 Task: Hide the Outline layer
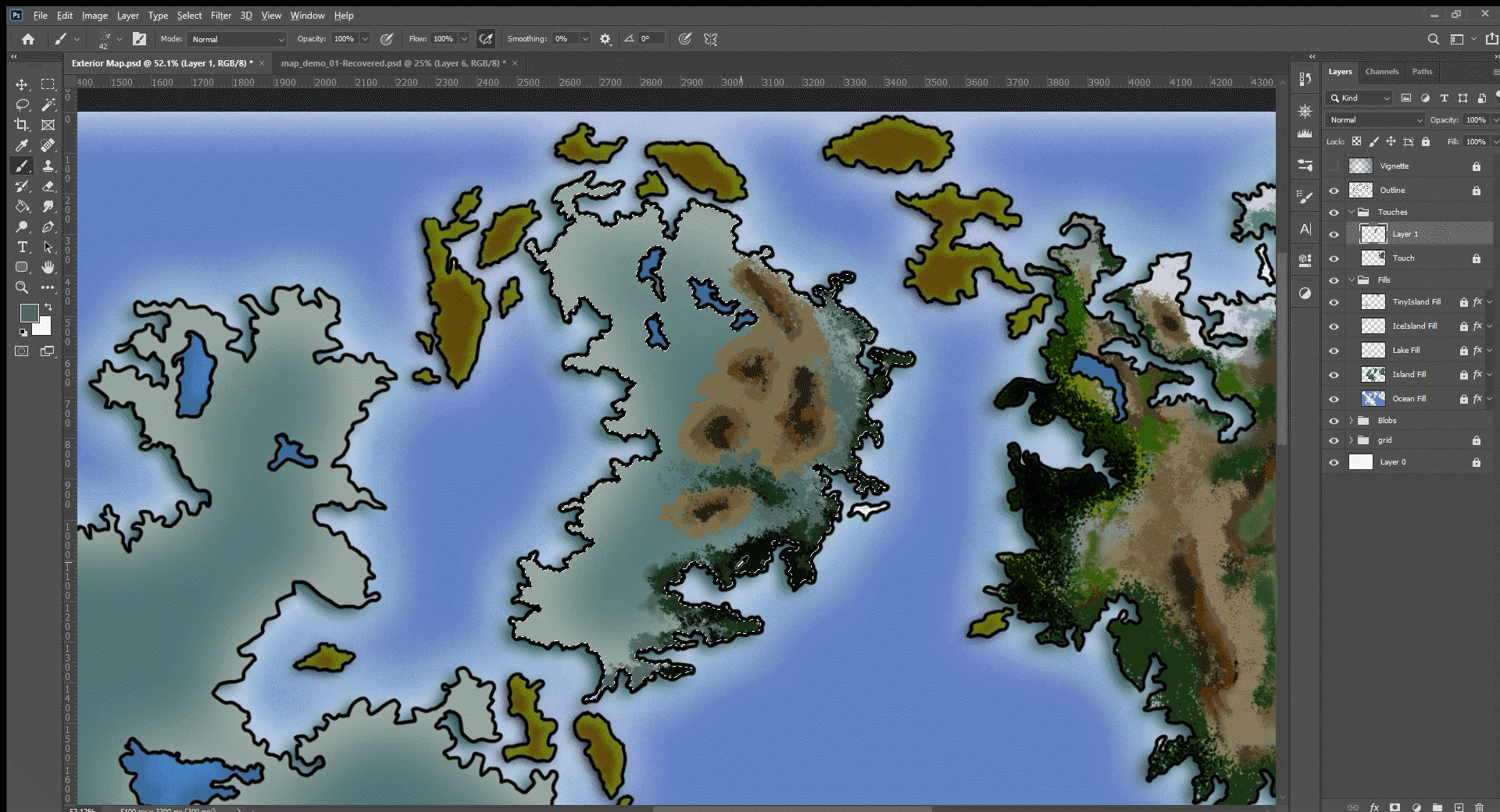coord(1334,190)
